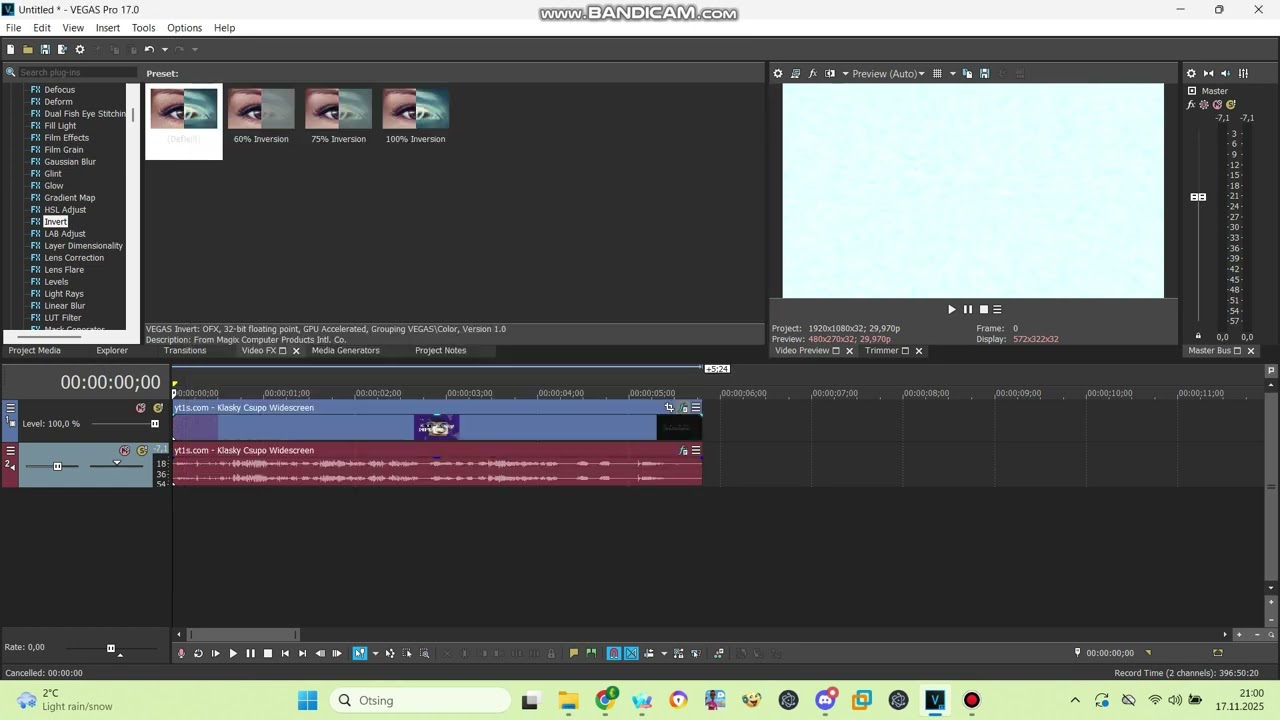This screenshot has height=720, width=1280.
Task: Open overlays grid dropdown arrow
Action: tap(952, 73)
